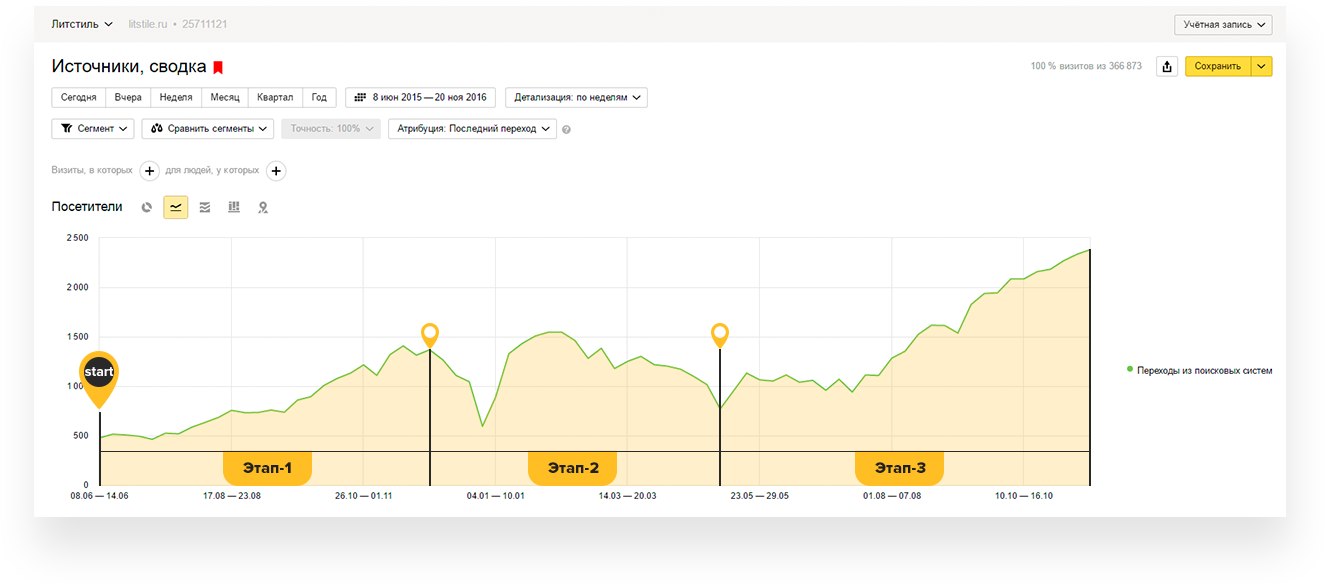This screenshot has width=1326, height=585.
Task: Add a visit condition with the plus
Action: [149, 171]
